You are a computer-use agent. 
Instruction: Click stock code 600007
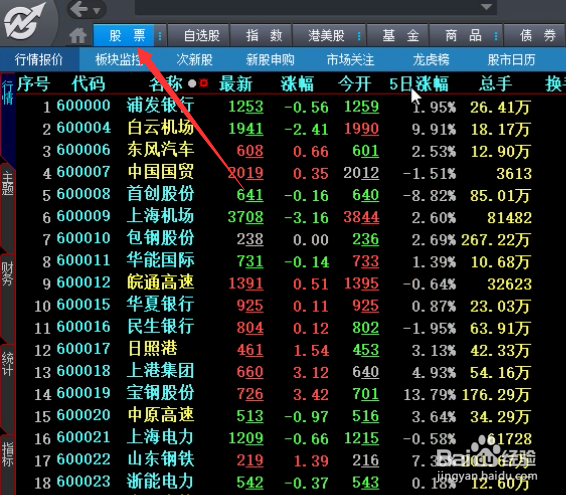[x=83, y=172]
